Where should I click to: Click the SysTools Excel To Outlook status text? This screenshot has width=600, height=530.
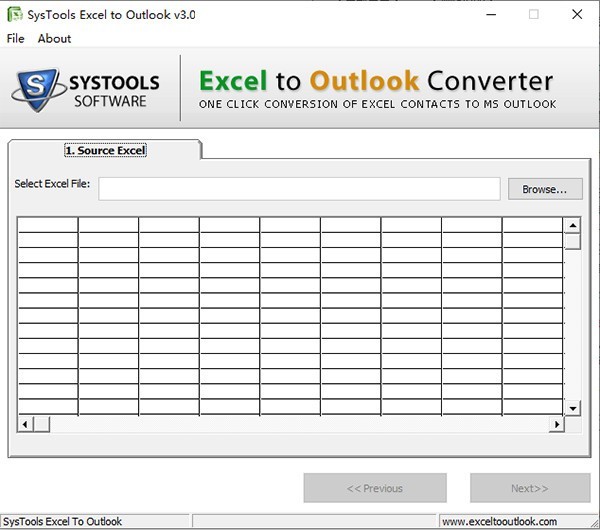click(62, 522)
